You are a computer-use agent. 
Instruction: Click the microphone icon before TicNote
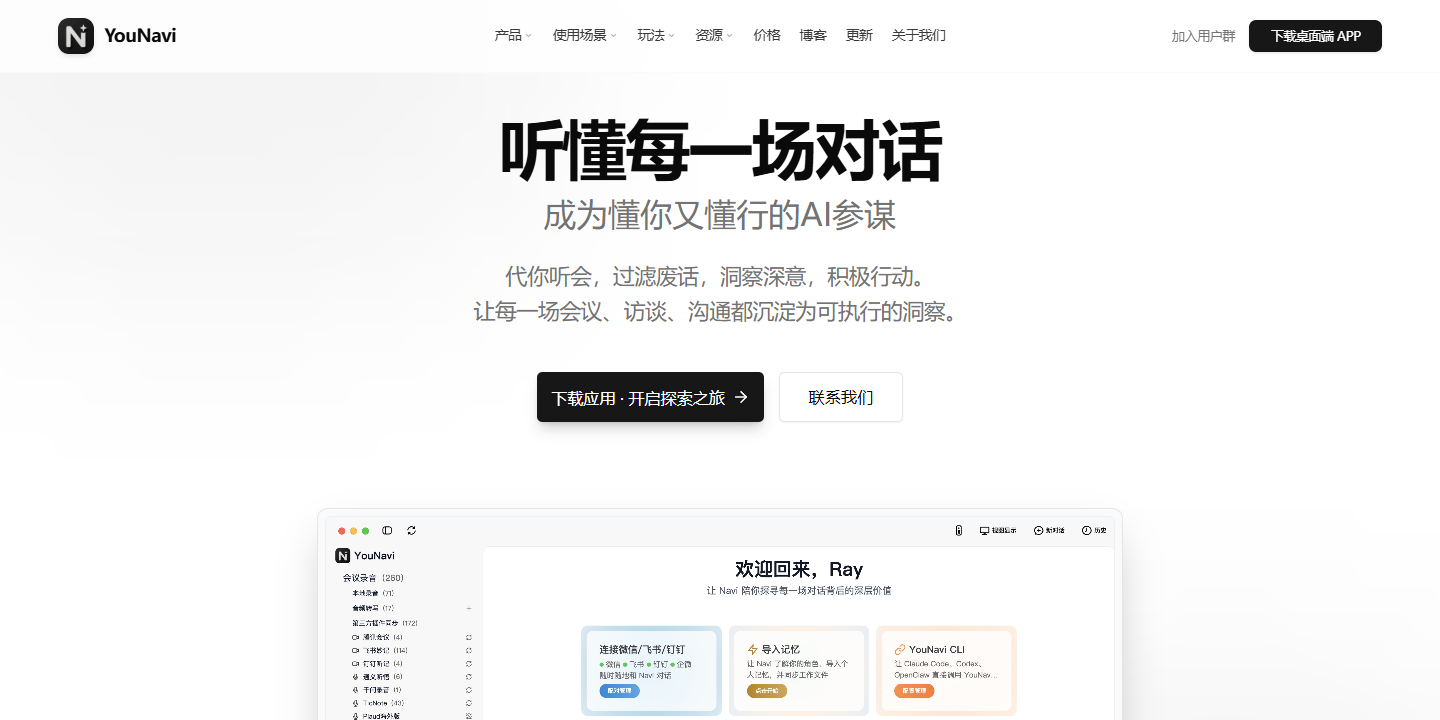355,703
